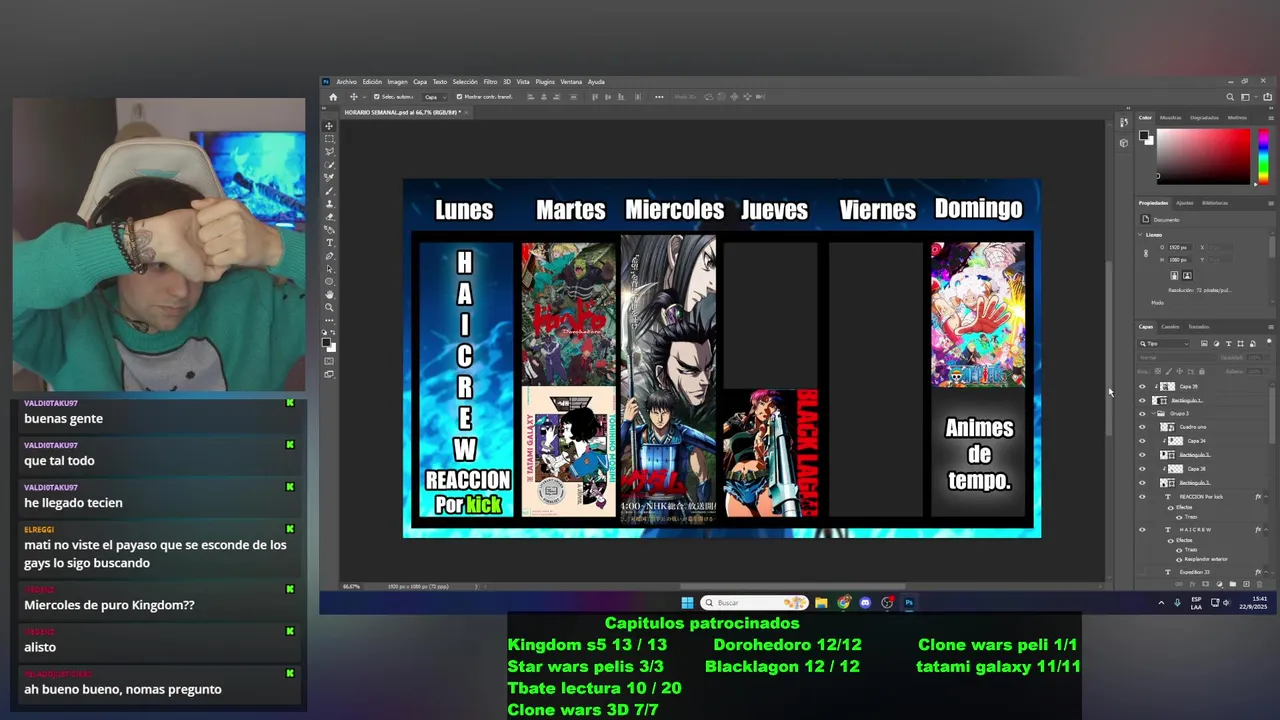This screenshot has height=720, width=1280.
Task: Click the Home icon in options bar
Action: click(x=333, y=97)
